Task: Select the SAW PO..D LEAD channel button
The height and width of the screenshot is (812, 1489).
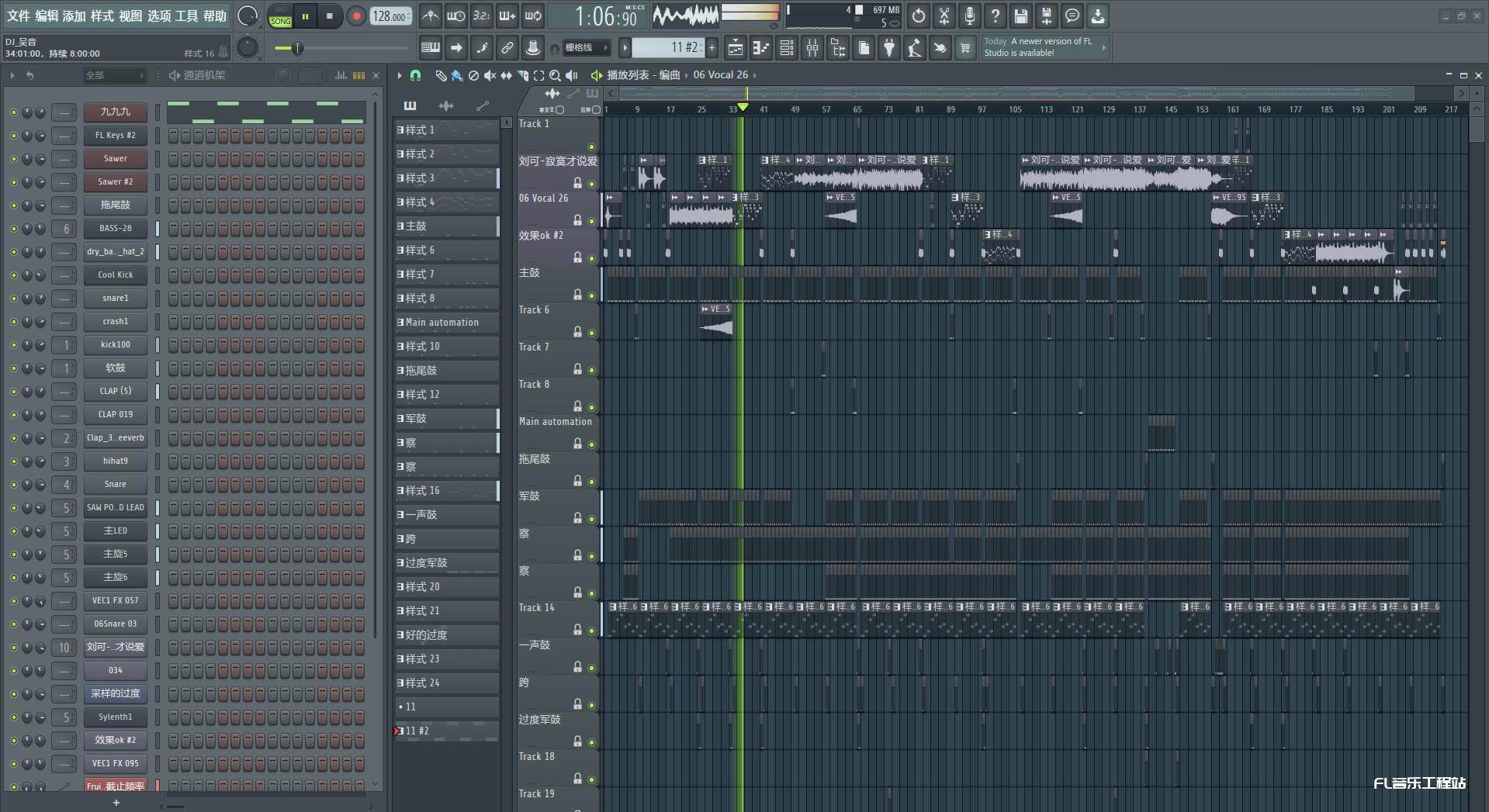Action: tap(115, 507)
